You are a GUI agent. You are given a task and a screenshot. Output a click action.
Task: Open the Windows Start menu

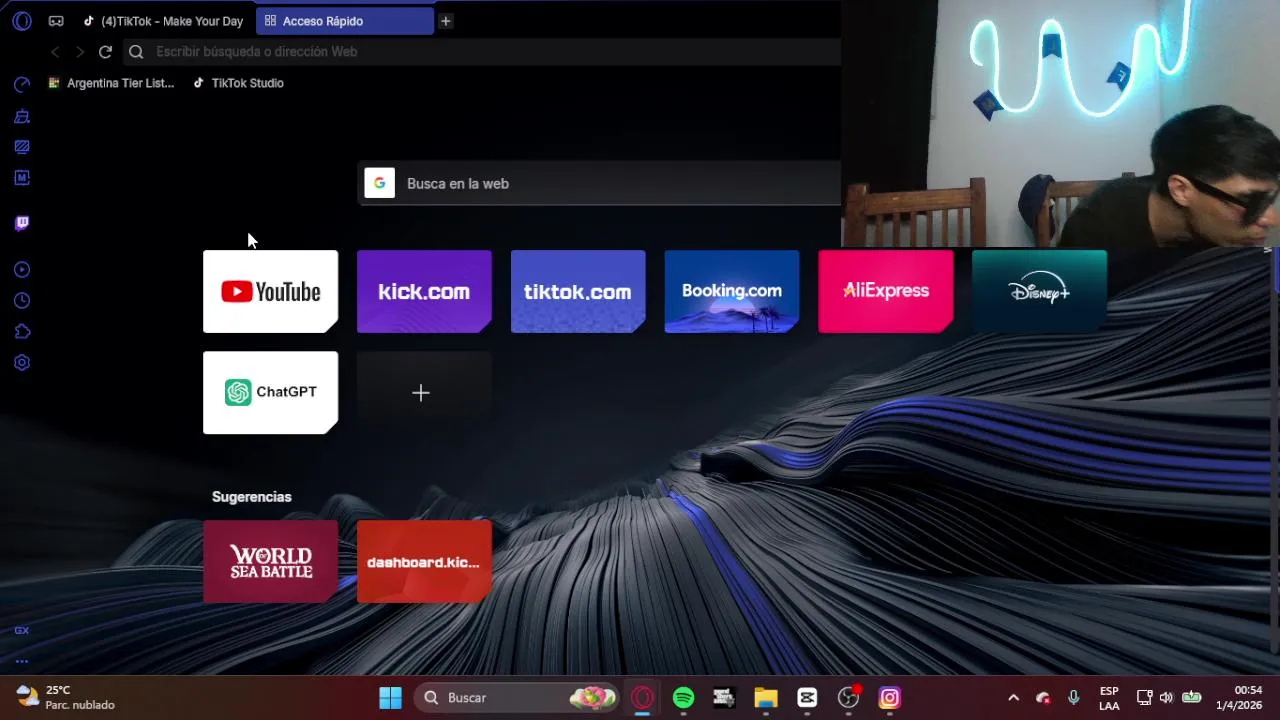click(x=390, y=698)
